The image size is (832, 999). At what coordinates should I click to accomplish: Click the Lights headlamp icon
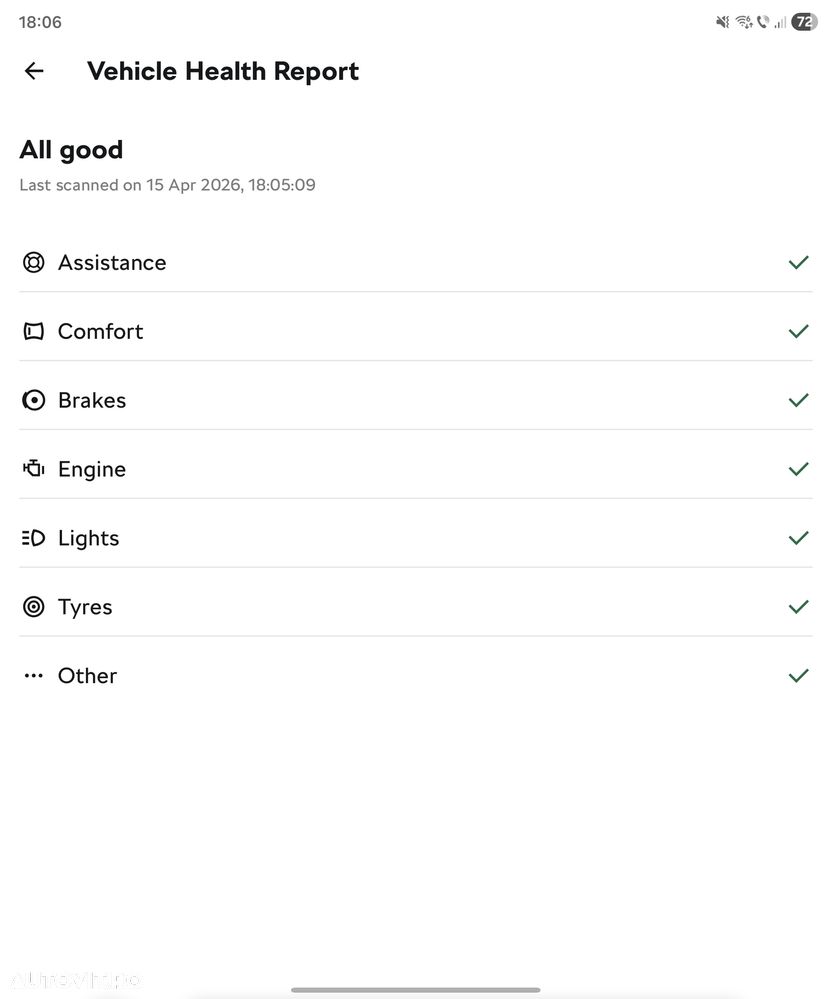pyautogui.click(x=34, y=538)
